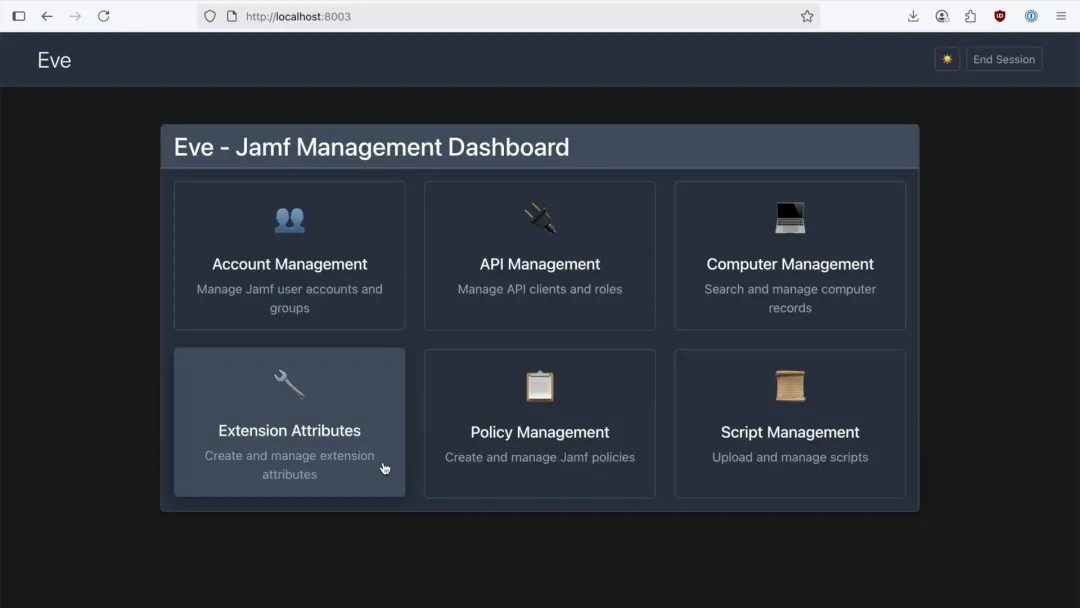Toggle the browser sidebar icon
The height and width of the screenshot is (608, 1080).
[19, 16]
